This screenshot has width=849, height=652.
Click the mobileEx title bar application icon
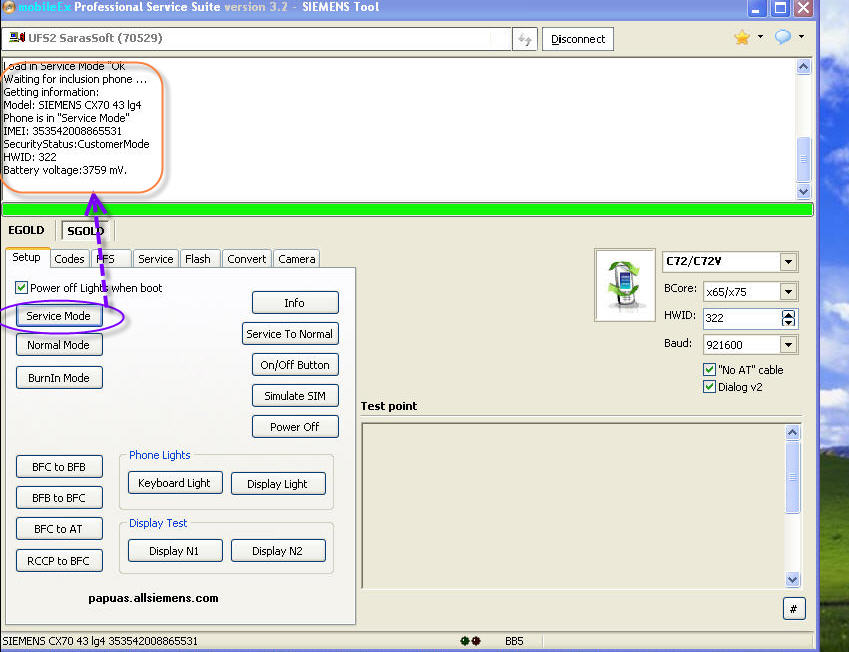8,7
